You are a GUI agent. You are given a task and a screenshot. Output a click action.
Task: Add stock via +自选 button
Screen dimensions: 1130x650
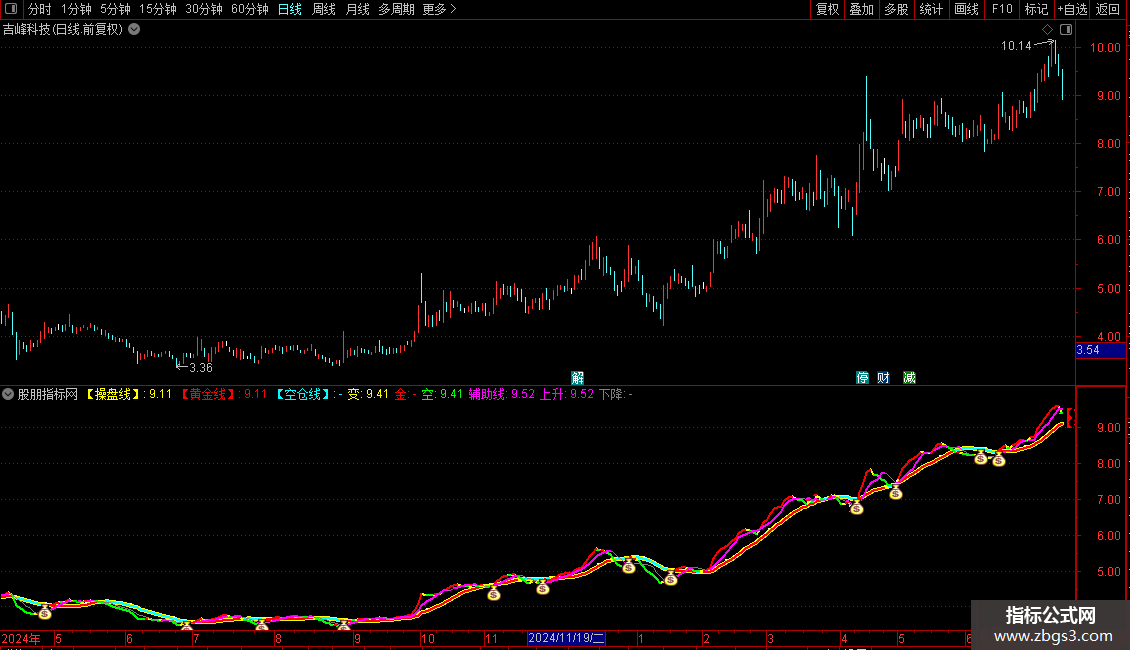1072,9
